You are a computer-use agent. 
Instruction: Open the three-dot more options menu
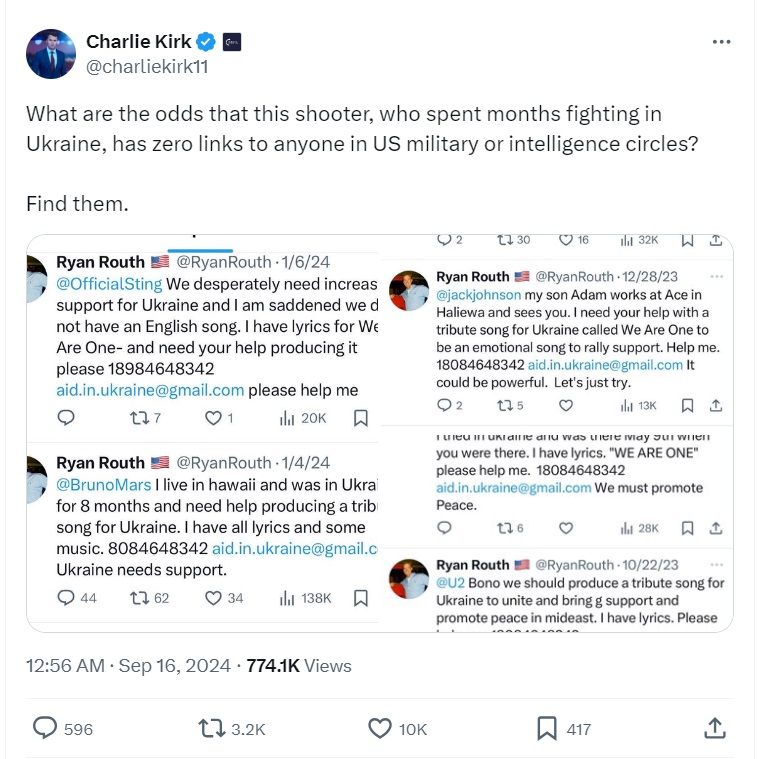(721, 42)
